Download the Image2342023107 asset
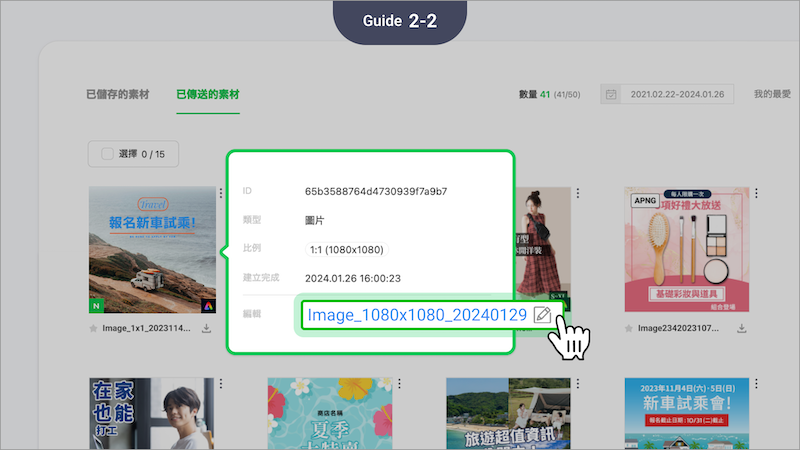800x450 pixels. 742,328
